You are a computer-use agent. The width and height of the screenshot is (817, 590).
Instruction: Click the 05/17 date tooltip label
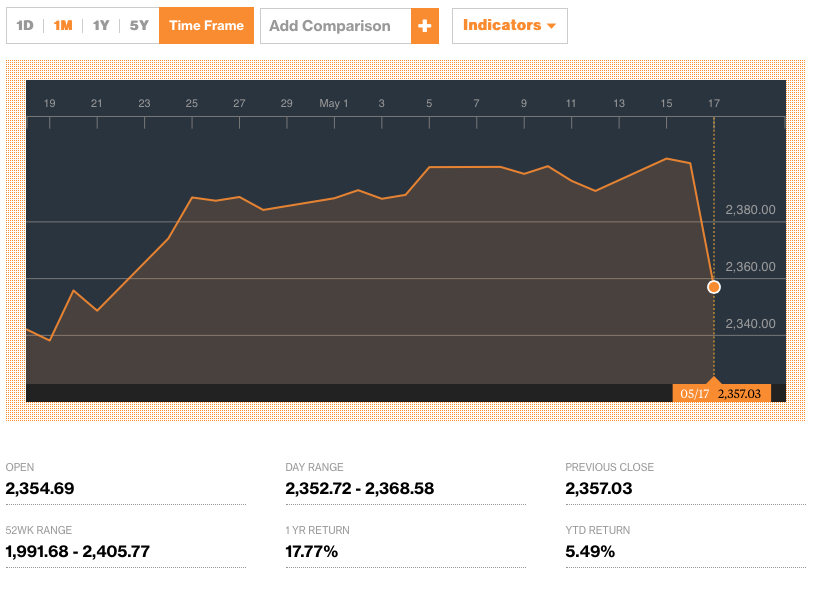pos(694,394)
